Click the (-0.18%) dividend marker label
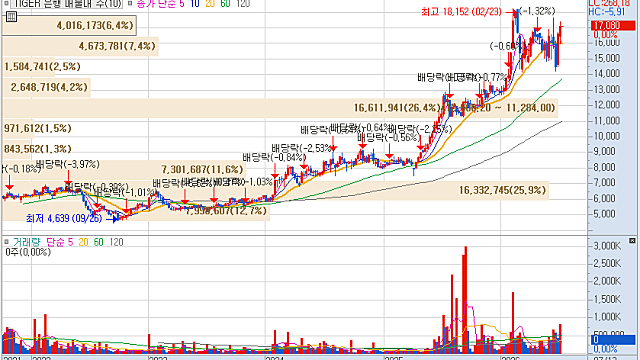640x360 pixels. coord(21,169)
